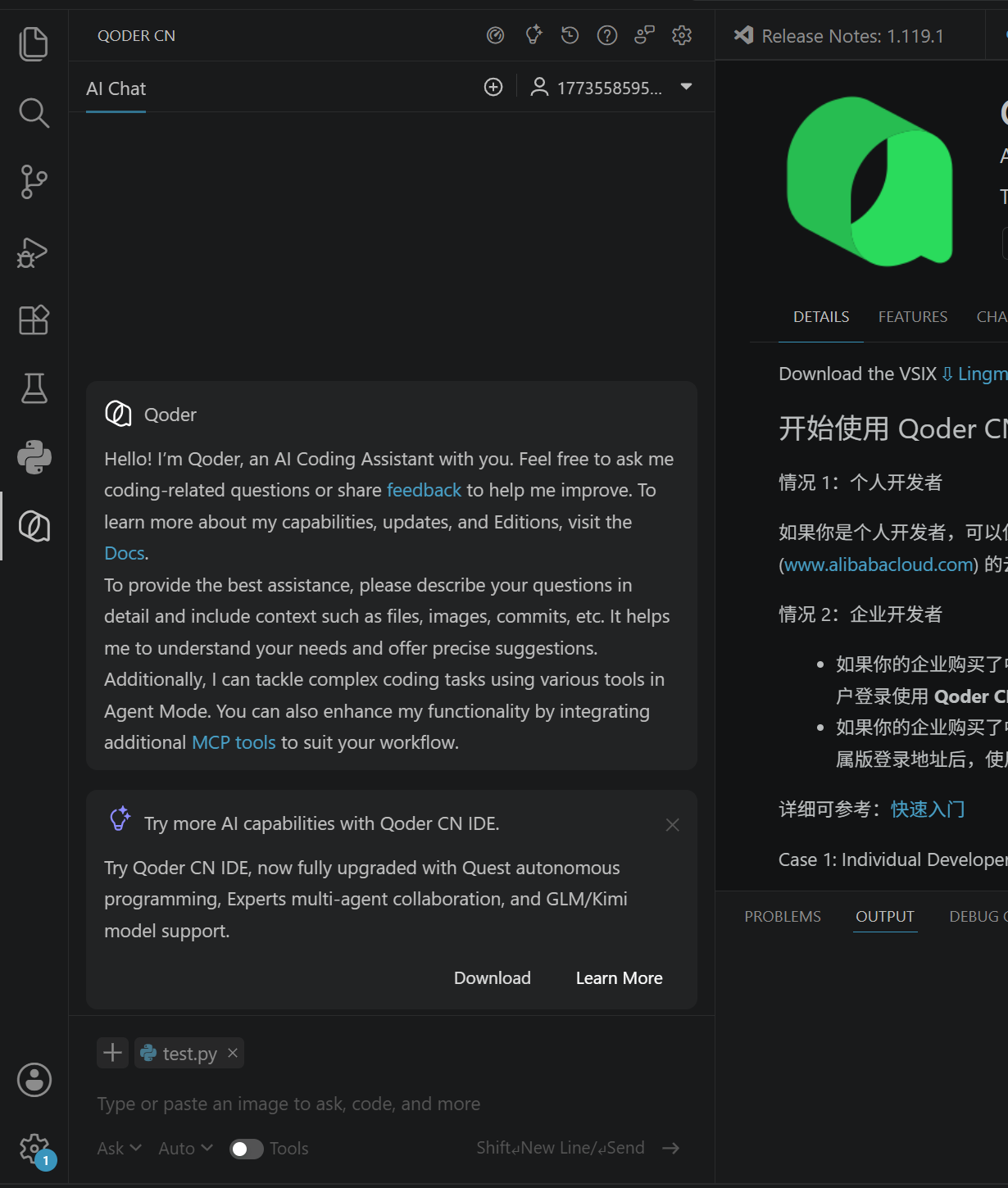Click the Case 1: Individual Developer text

(x=893, y=859)
